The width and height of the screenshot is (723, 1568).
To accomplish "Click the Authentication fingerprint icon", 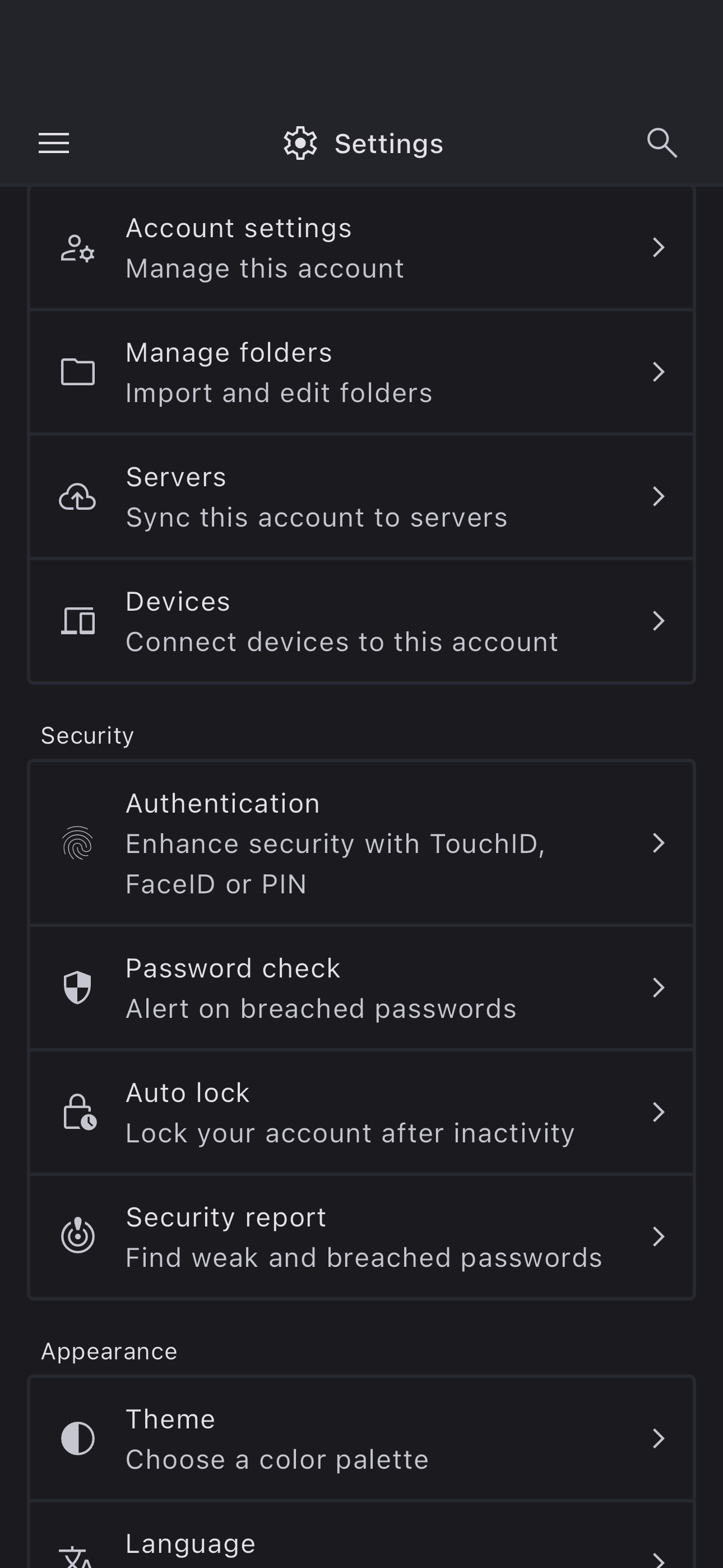I will tap(78, 843).
